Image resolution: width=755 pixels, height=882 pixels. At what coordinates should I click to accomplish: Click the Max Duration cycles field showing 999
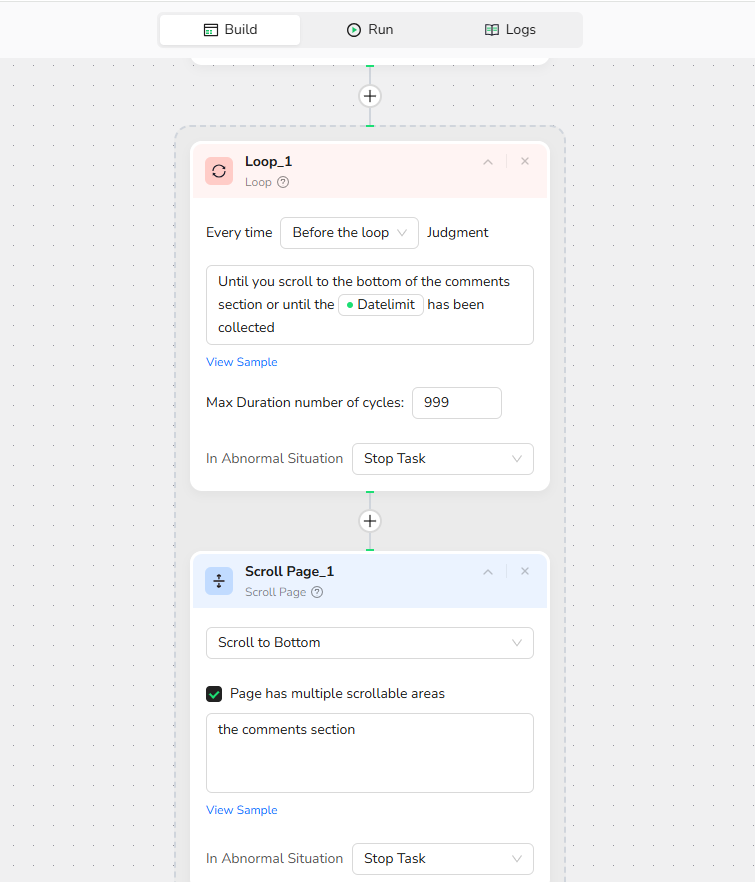pos(456,402)
